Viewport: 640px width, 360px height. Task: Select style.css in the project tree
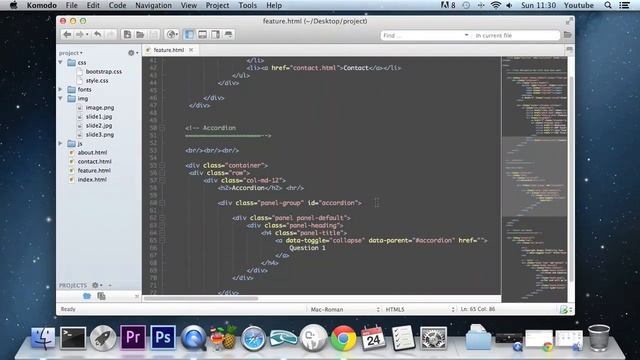pos(97,80)
